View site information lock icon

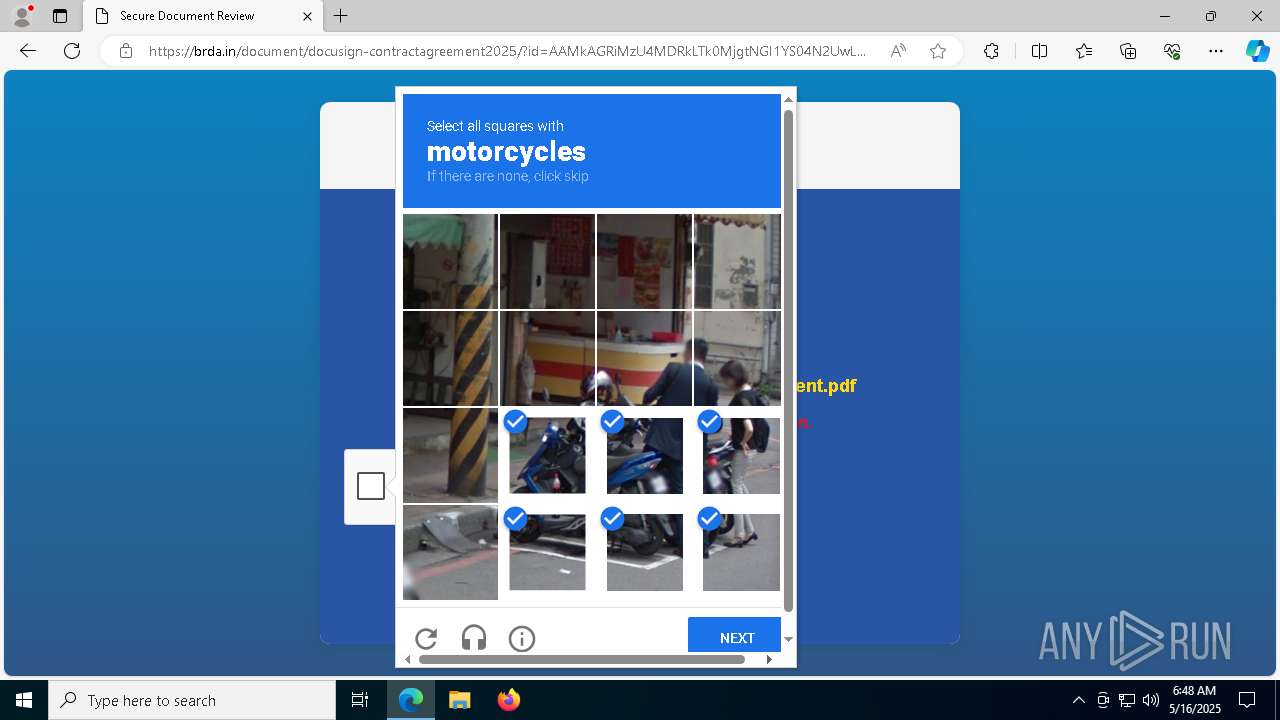pos(126,51)
